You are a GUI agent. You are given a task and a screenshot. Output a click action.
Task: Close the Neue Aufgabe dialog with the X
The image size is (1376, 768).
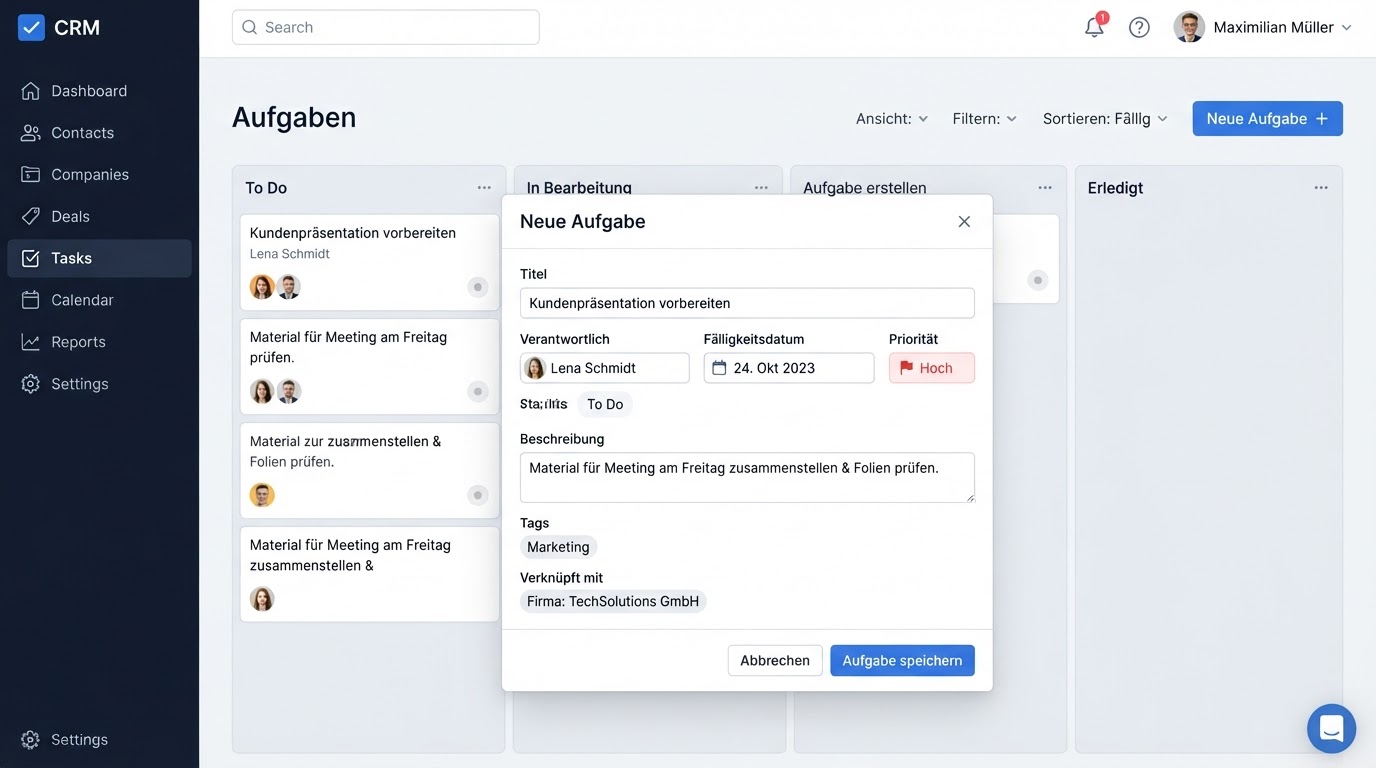[964, 222]
